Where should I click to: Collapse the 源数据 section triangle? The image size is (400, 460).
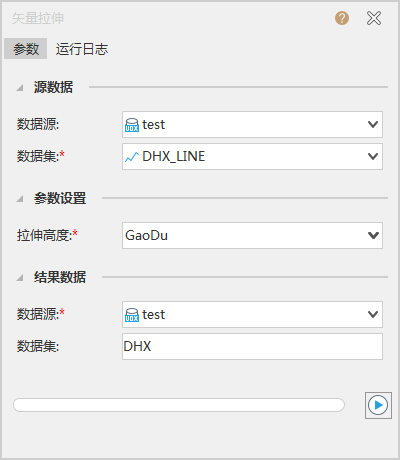click(20, 88)
